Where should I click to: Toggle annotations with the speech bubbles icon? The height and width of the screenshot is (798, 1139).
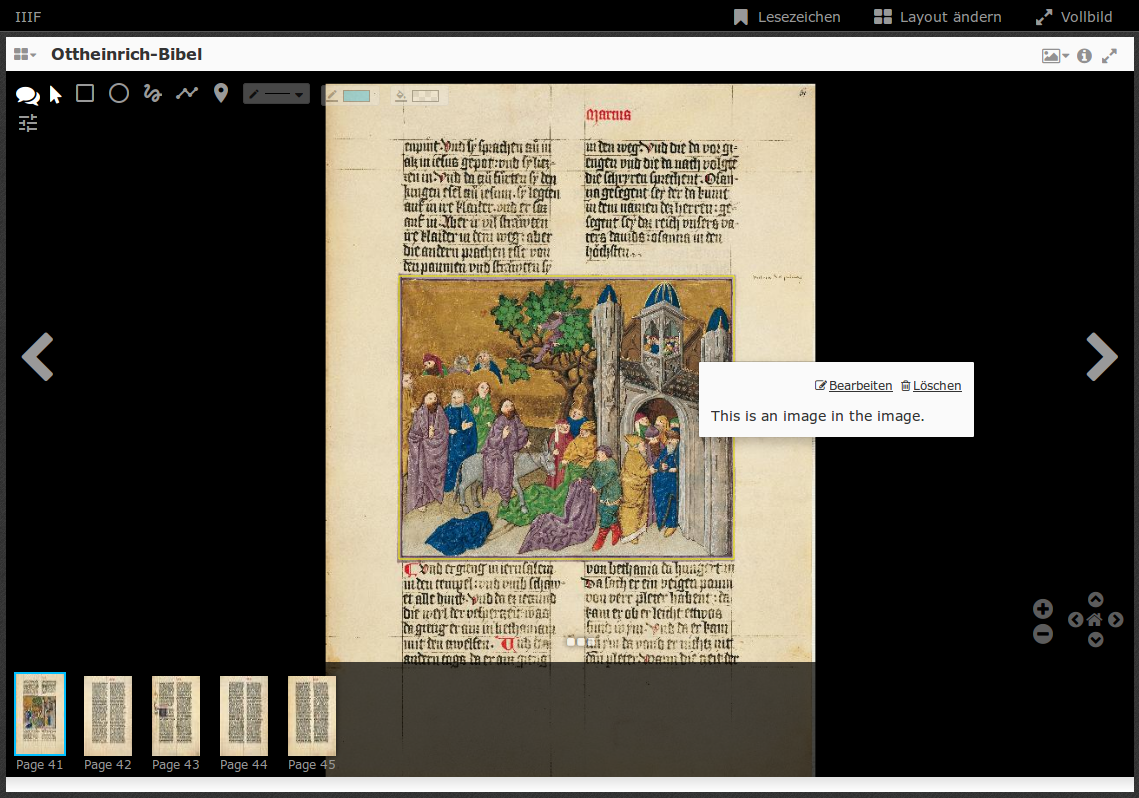click(x=28, y=94)
